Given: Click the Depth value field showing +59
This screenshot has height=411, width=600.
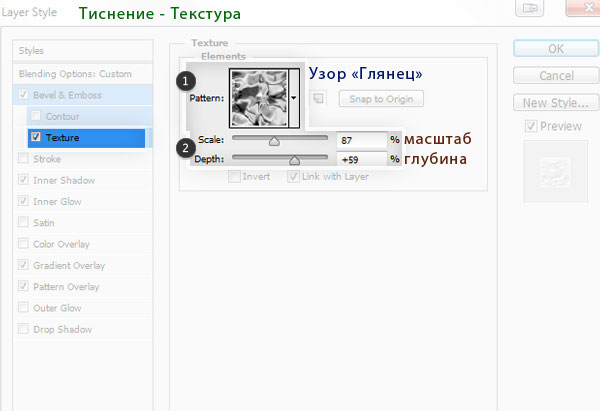Looking at the screenshot, I should pyautogui.click(x=362, y=159).
